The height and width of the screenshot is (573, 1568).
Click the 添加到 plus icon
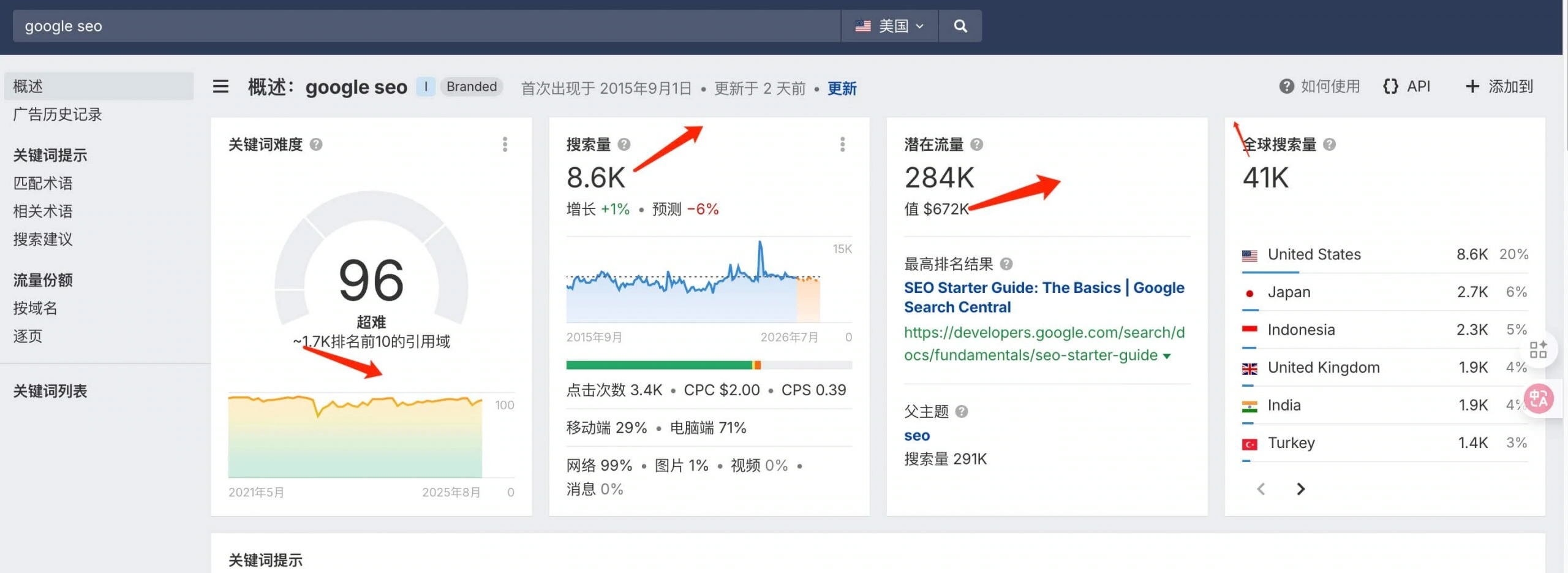click(1472, 86)
